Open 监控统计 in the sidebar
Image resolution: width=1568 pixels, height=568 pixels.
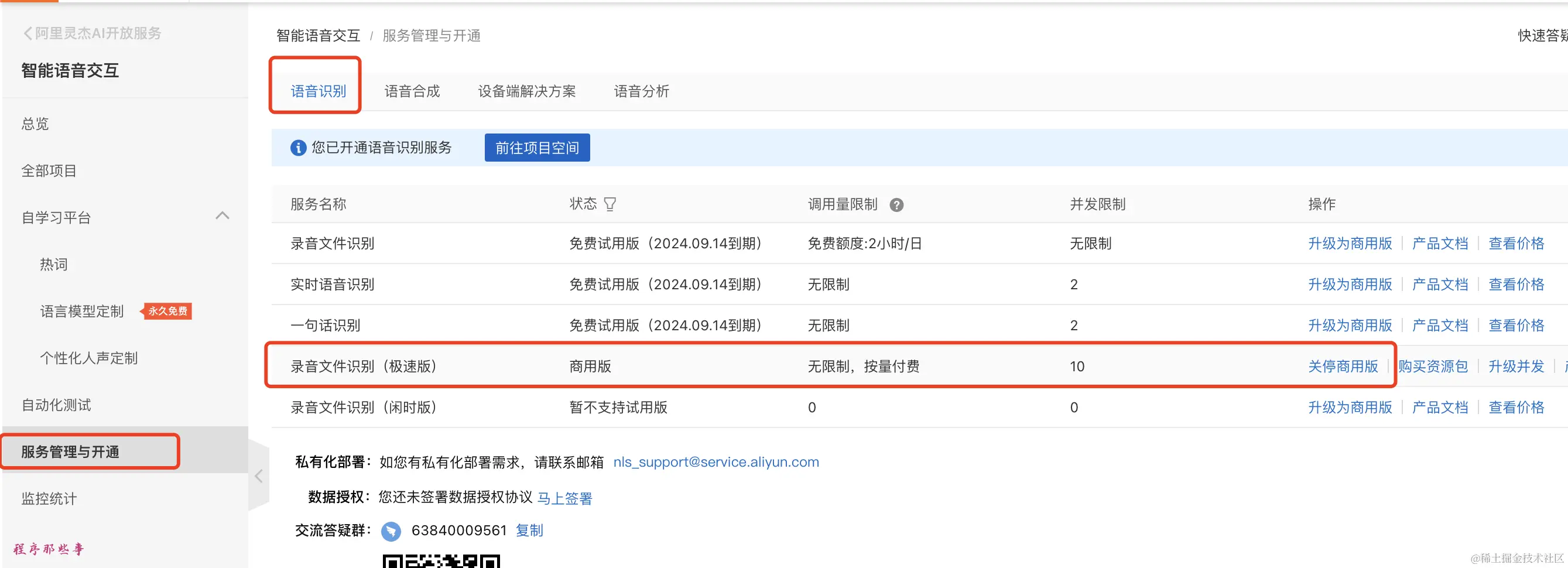(49, 498)
